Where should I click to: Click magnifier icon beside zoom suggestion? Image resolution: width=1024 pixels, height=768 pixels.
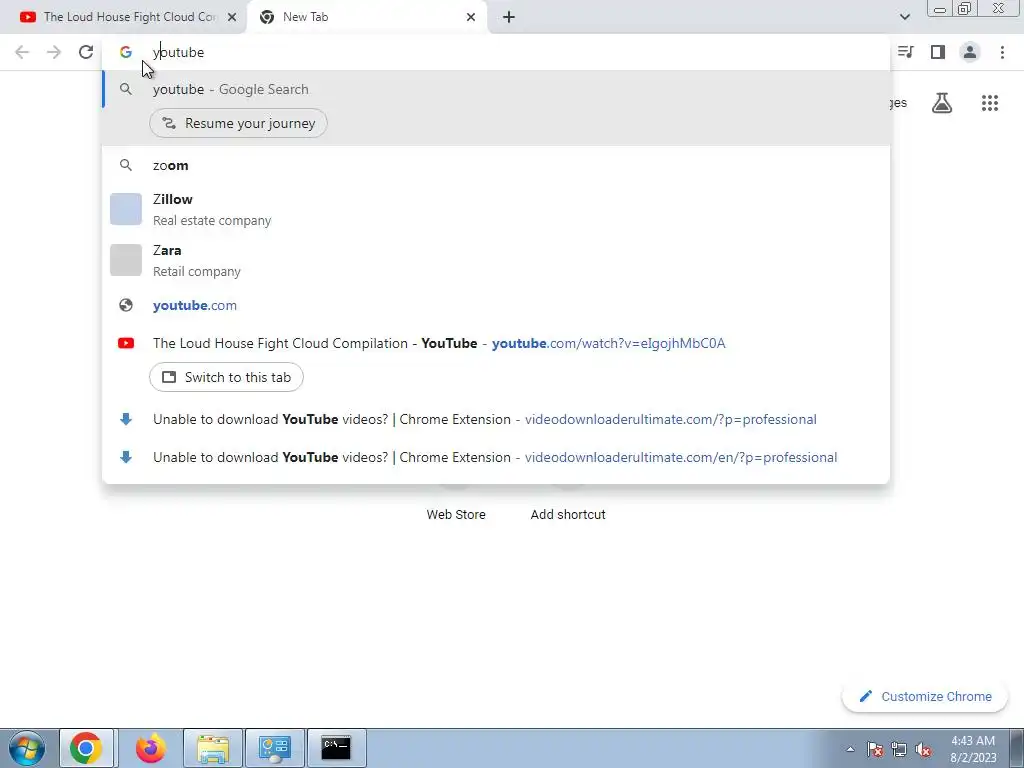[126, 165]
